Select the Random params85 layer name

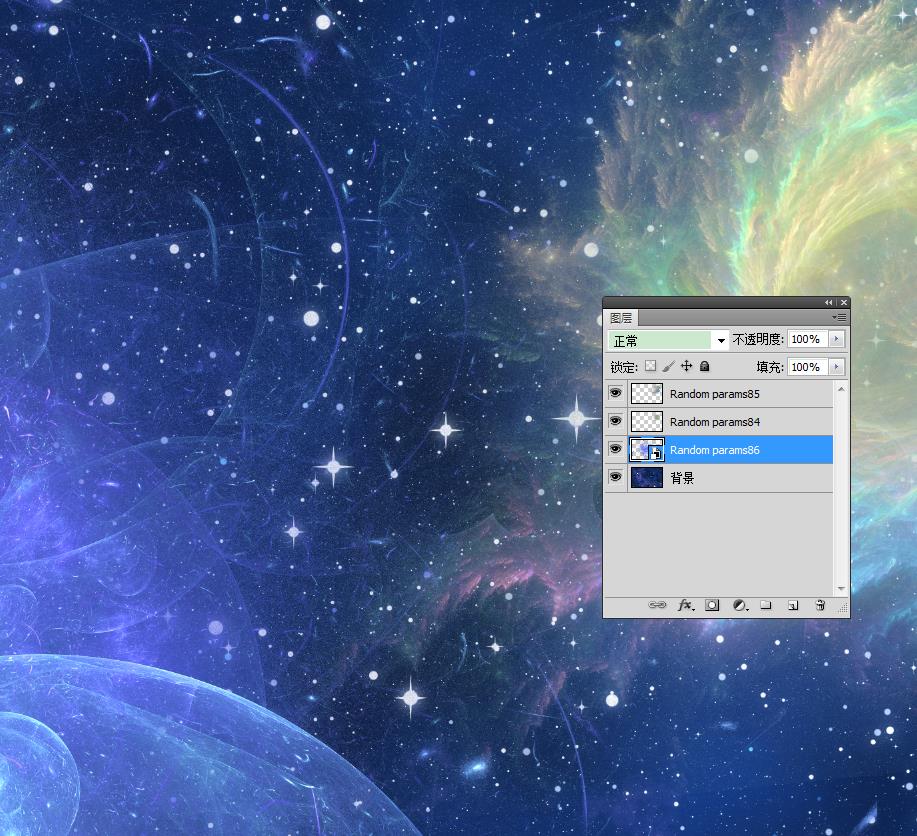715,394
